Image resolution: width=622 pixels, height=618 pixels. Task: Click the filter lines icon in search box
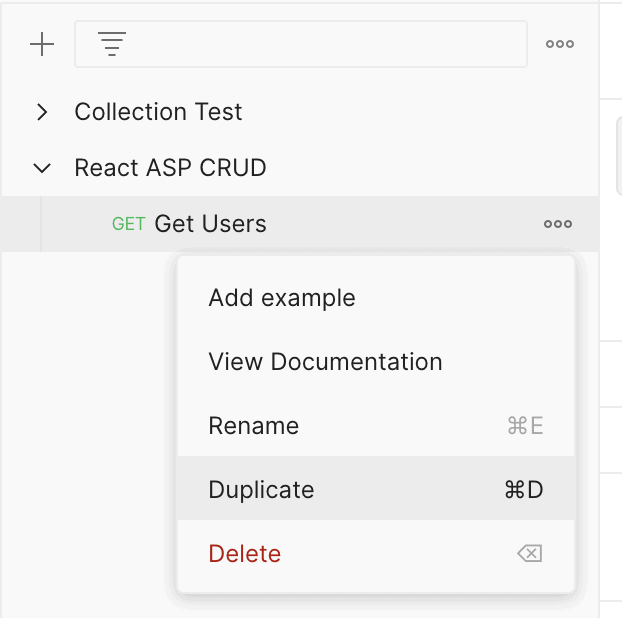(x=112, y=44)
